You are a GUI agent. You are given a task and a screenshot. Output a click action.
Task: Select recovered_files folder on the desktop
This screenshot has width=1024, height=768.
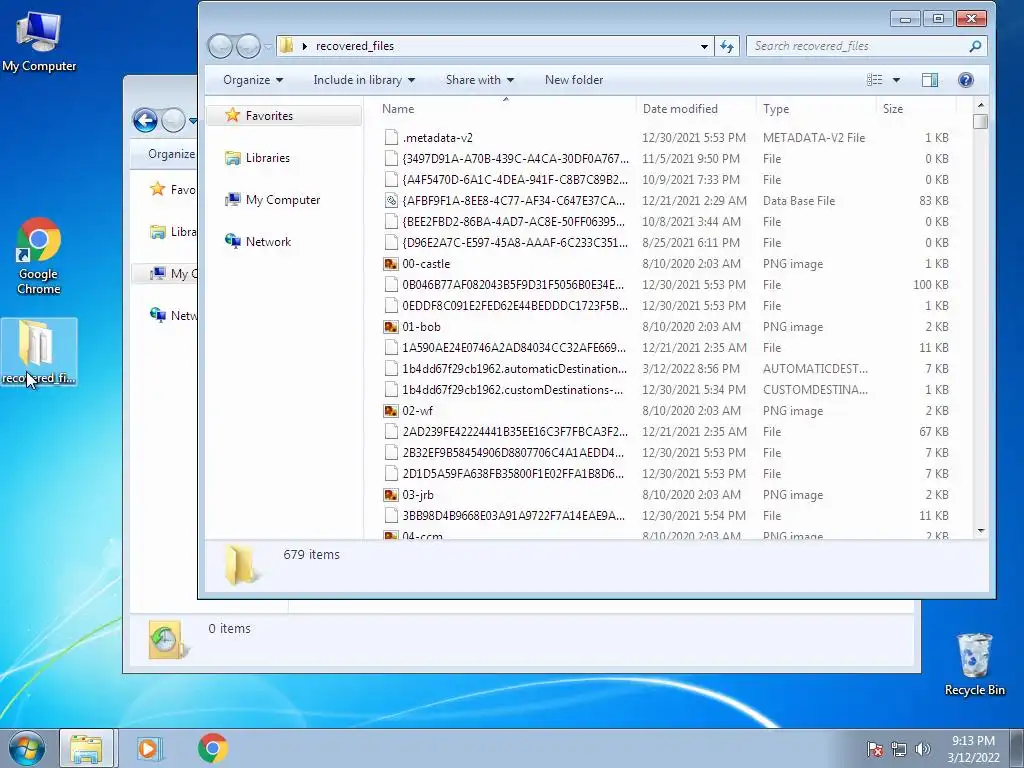coord(39,351)
